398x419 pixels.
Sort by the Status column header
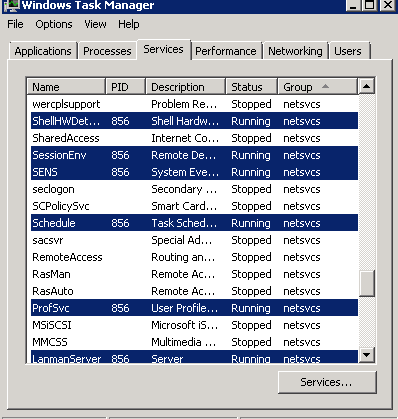pos(251,87)
